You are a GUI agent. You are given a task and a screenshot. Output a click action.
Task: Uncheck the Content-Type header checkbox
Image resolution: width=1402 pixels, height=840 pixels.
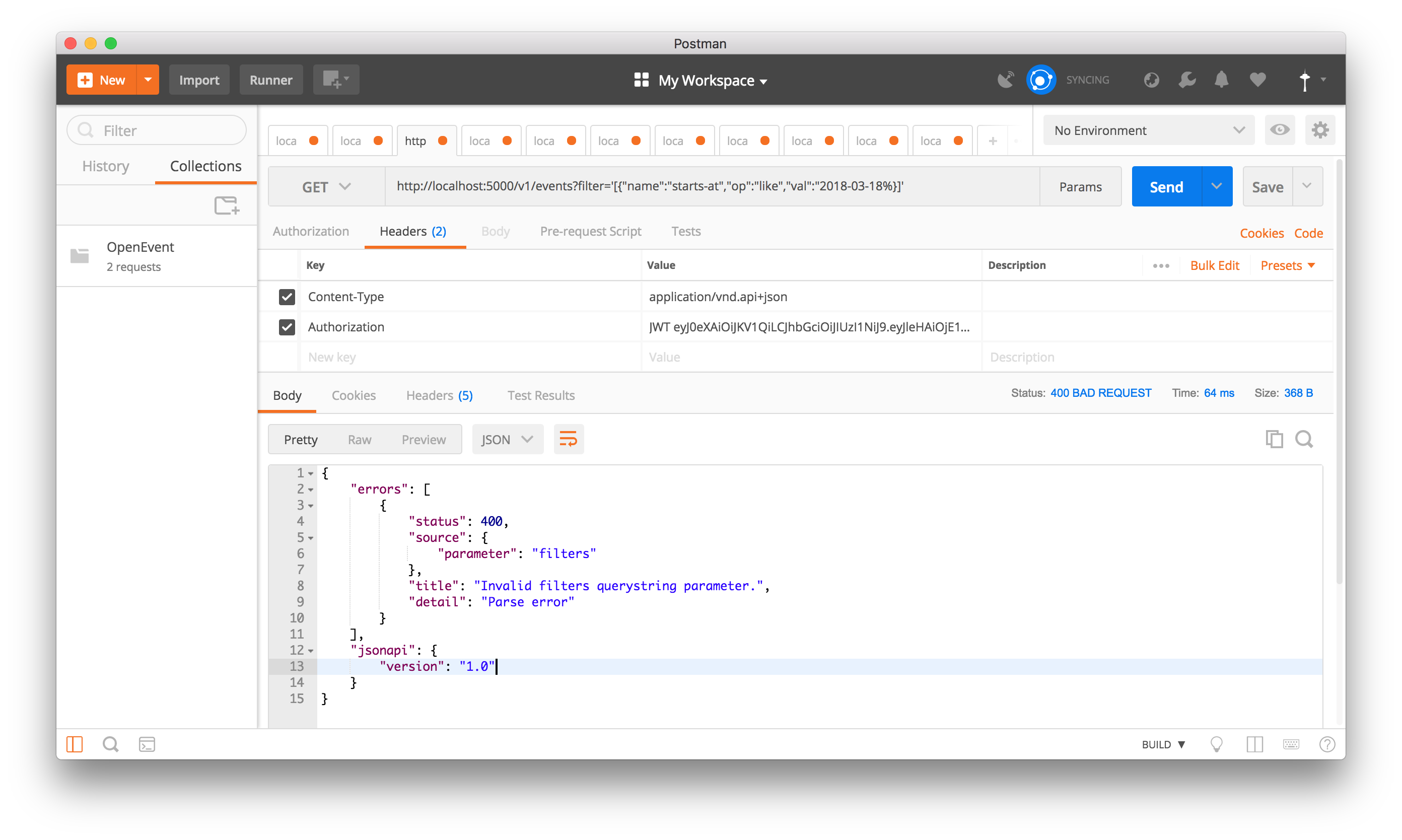(x=287, y=297)
